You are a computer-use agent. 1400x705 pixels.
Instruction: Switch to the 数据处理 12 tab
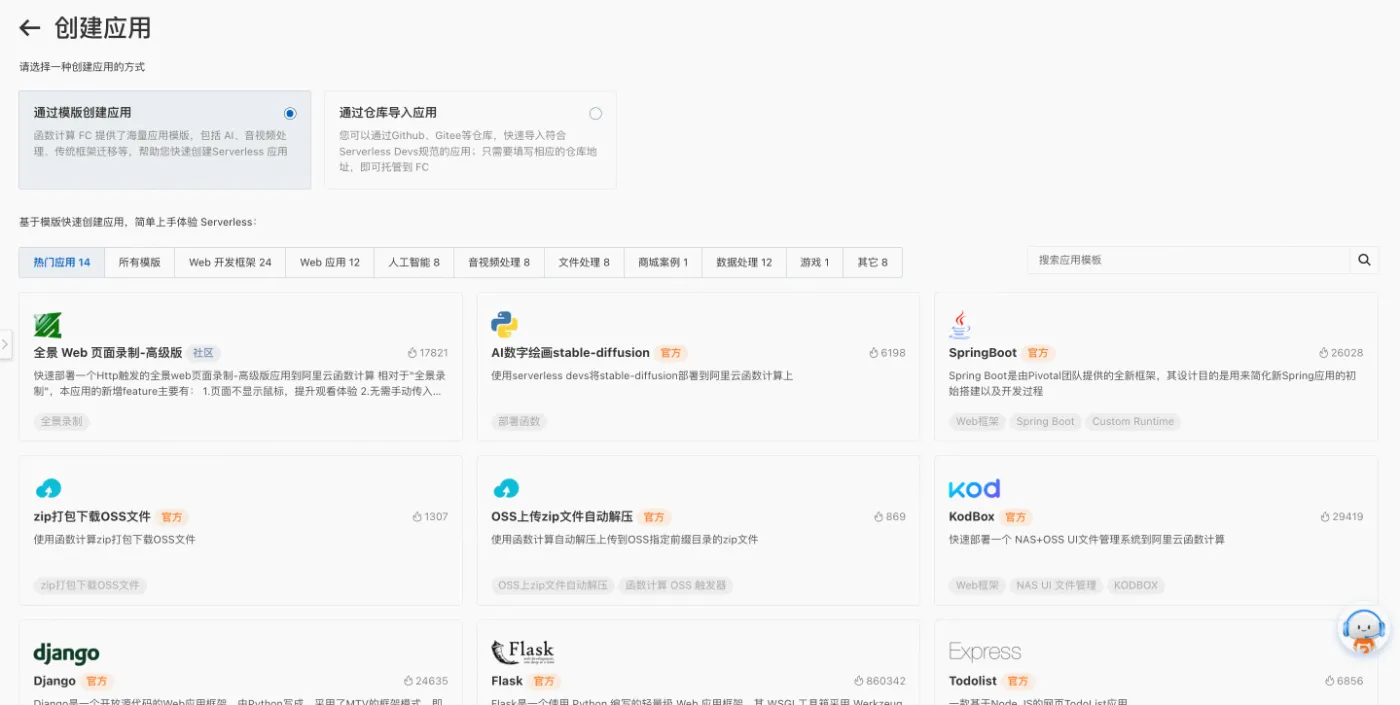(744, 263)
